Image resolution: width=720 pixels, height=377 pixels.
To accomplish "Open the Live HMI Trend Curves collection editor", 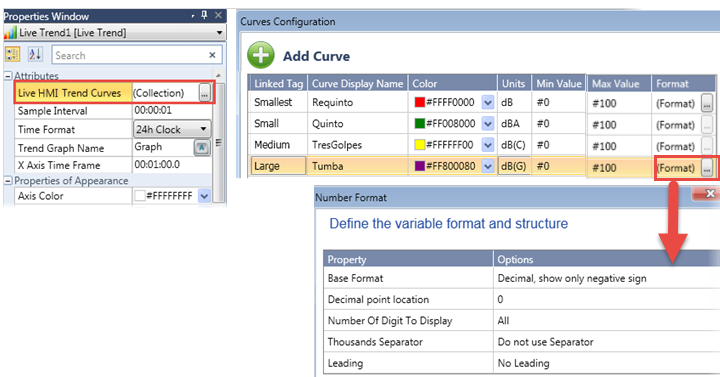I will click(204, 93).
